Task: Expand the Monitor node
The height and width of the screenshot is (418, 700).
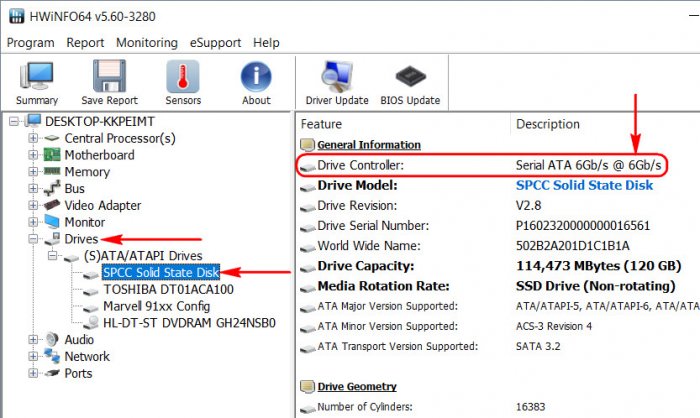Action: point(33,222)
